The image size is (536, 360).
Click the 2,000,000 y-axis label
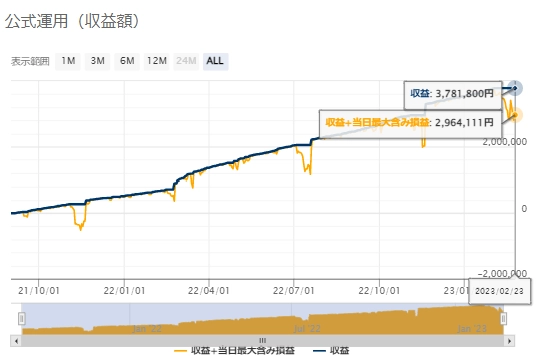click(x=505, y=142)
